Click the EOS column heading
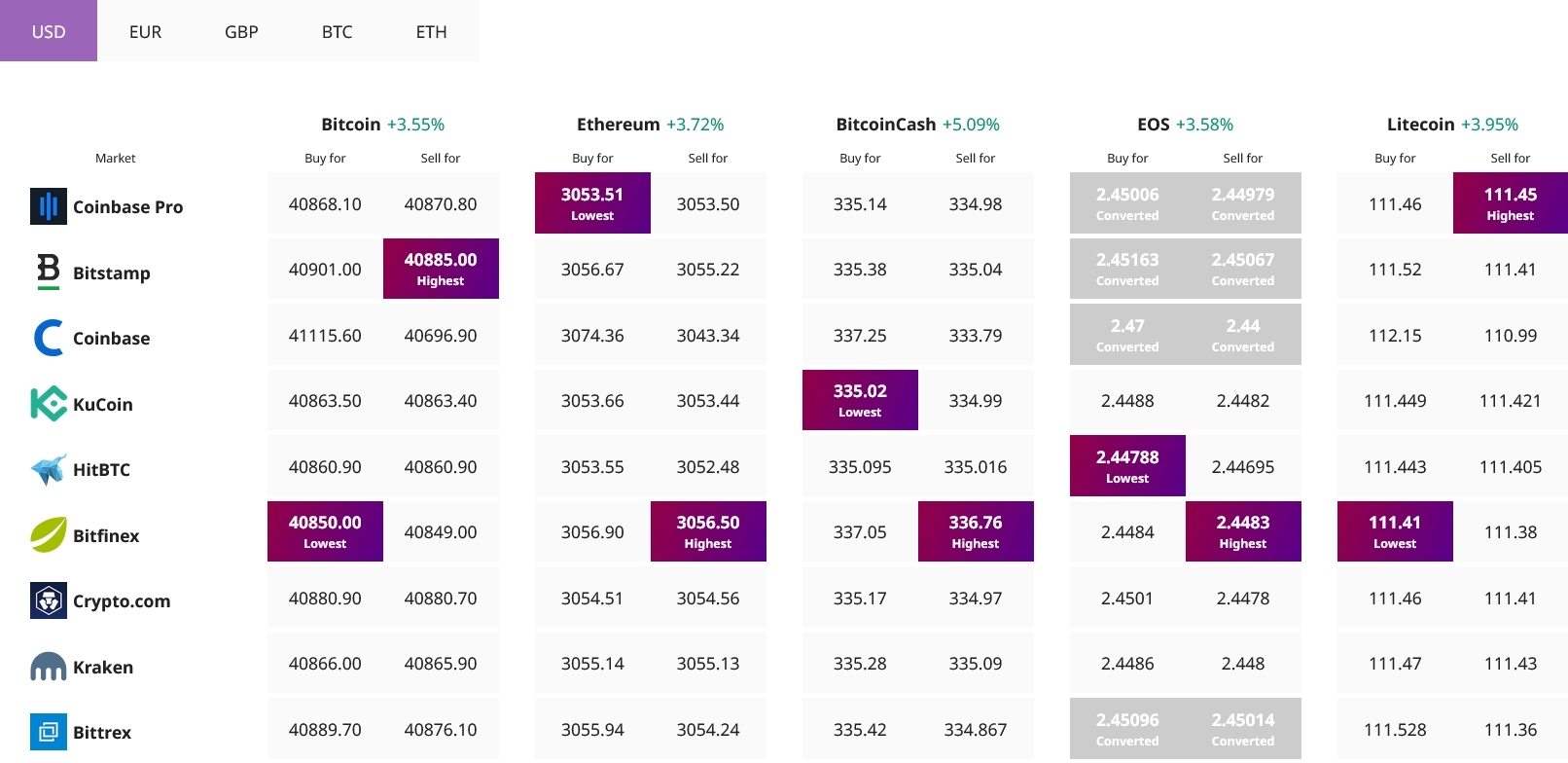 (x=1154, y=124)
